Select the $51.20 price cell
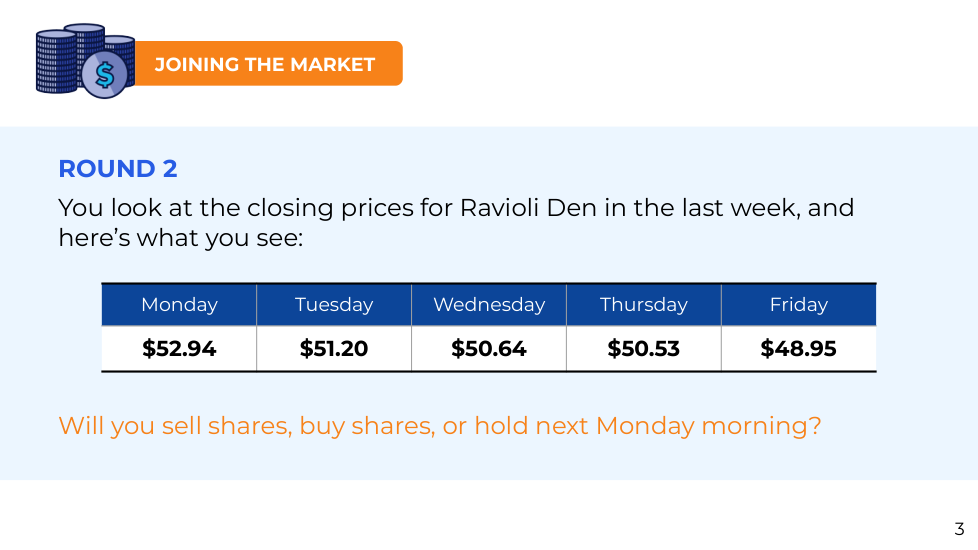 (x=334, y=349)
